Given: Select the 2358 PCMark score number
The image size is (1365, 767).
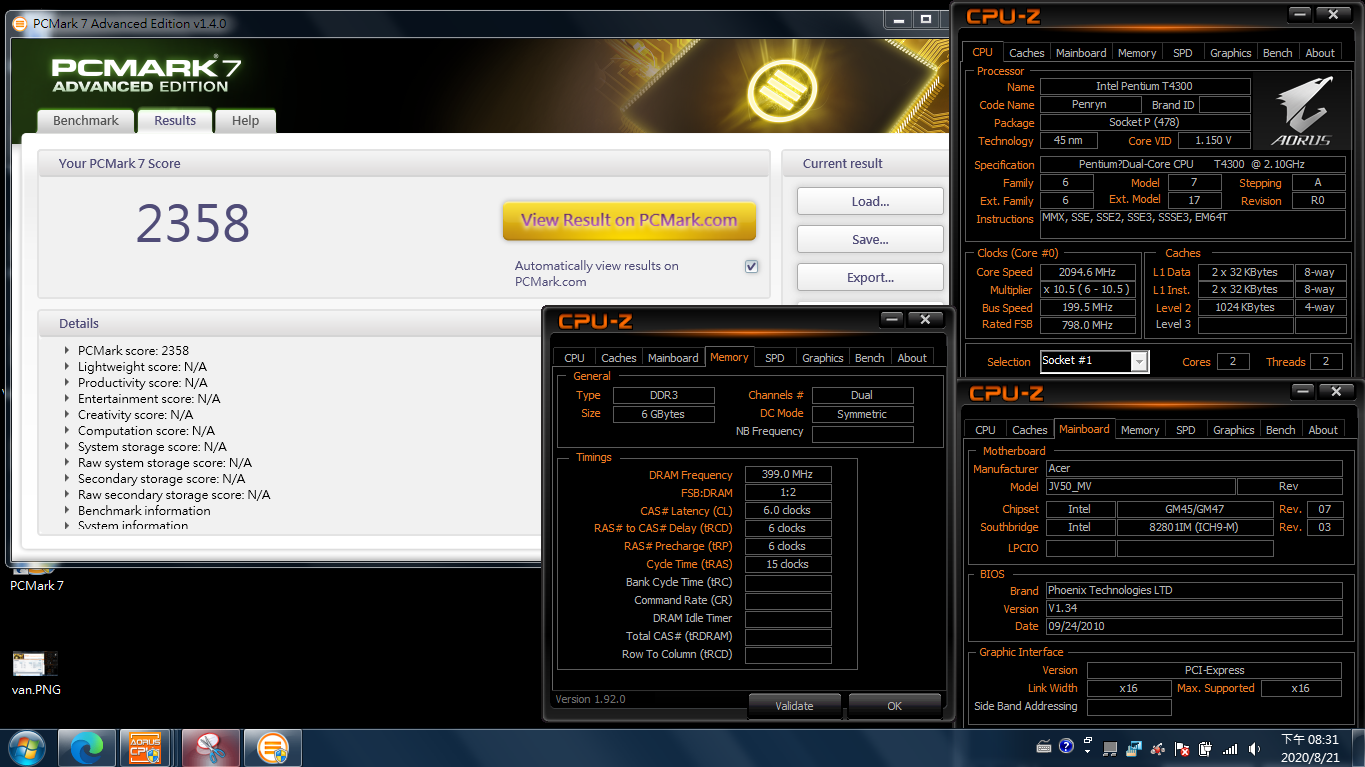Looking at the screenshot, I should pyautogui.click(x=193, y=223).
